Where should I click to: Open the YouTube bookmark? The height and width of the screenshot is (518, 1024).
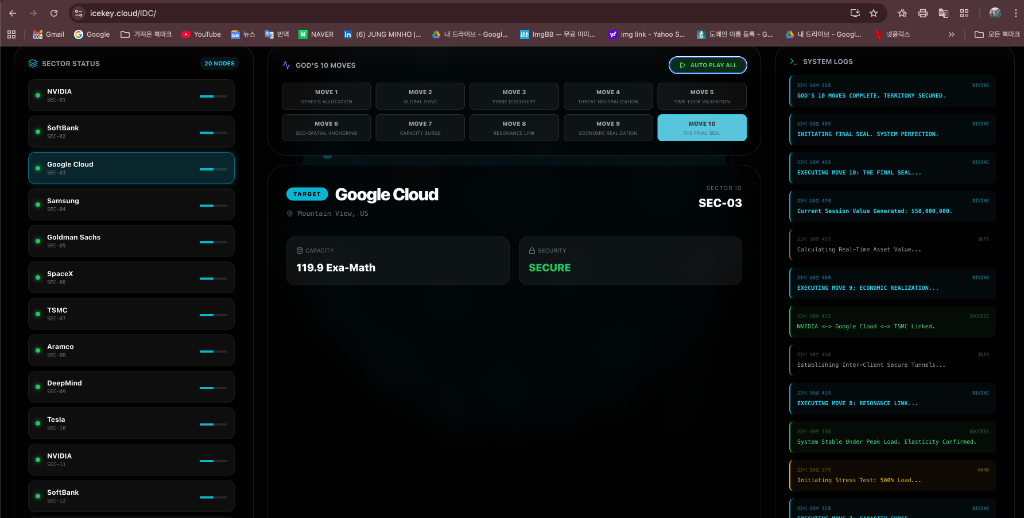[x=201, y=34]
